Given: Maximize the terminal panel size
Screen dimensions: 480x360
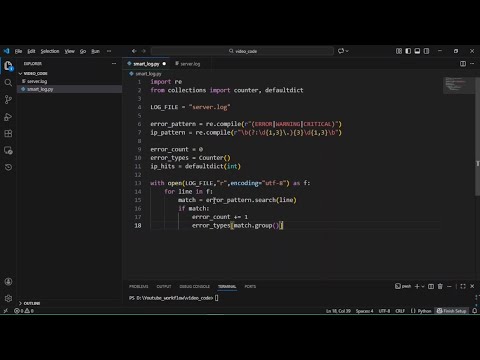Looking at the screenshot, I should [463, 286].
